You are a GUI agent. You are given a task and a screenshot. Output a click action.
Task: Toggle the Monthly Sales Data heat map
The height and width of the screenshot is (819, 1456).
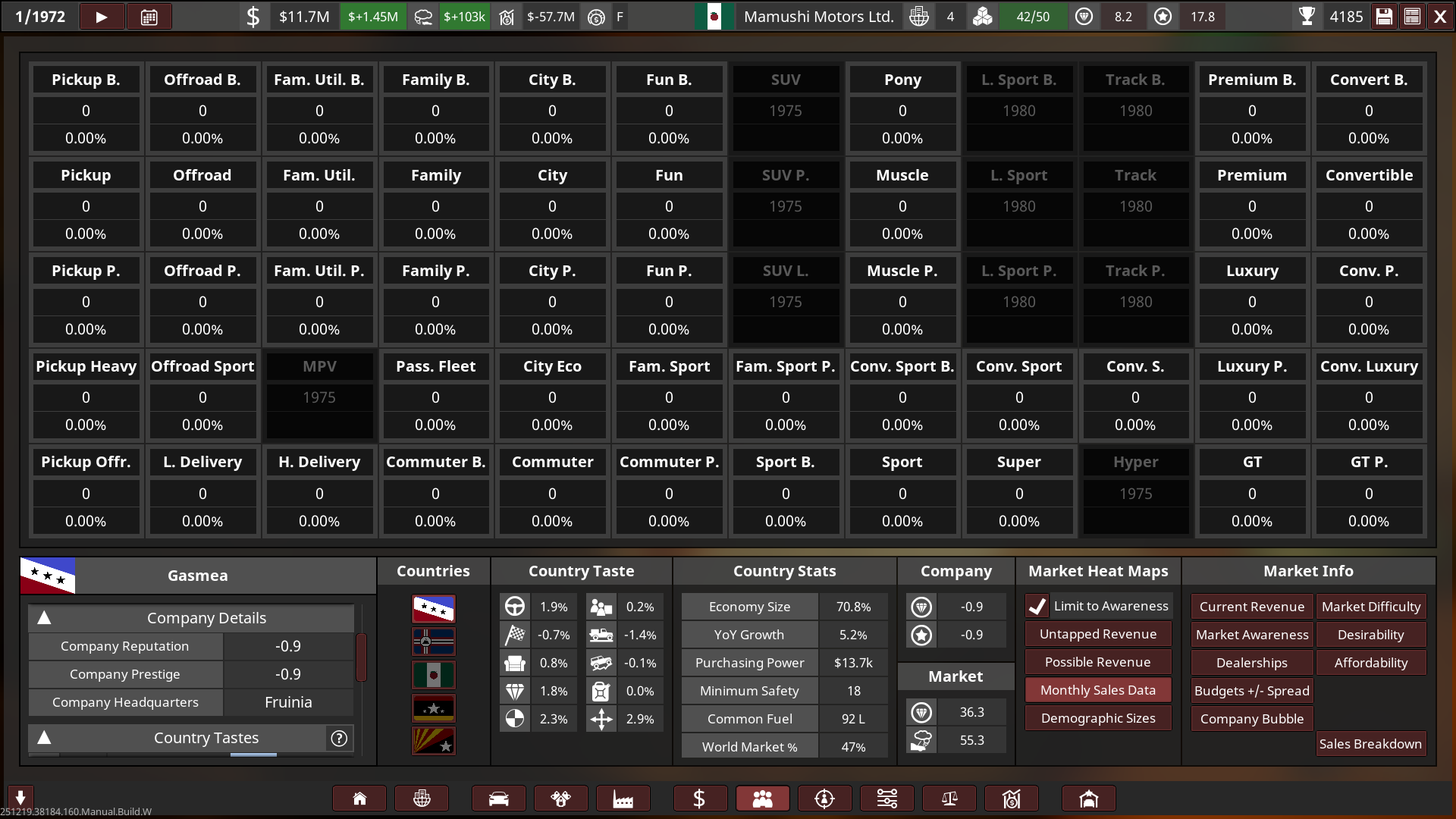click(x=1097, y=690)
